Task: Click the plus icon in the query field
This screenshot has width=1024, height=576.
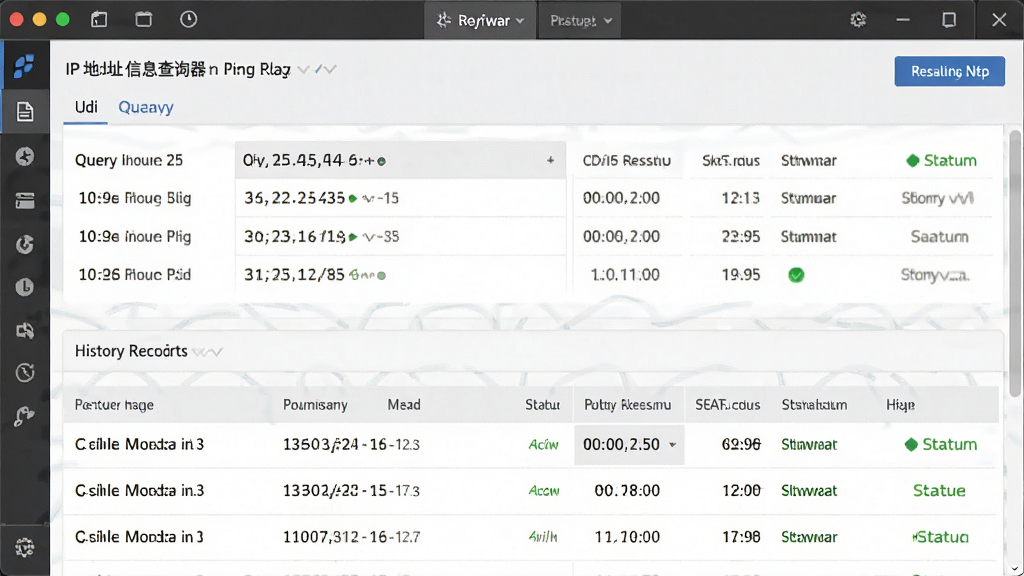Action: click(551, 160)
